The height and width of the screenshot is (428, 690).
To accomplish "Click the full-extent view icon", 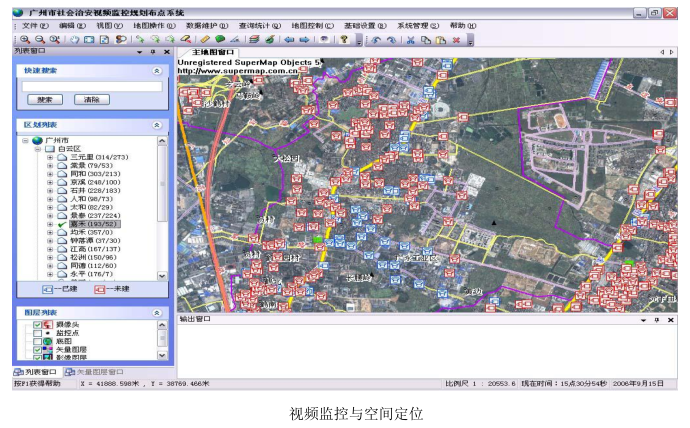I will (89, 40).
